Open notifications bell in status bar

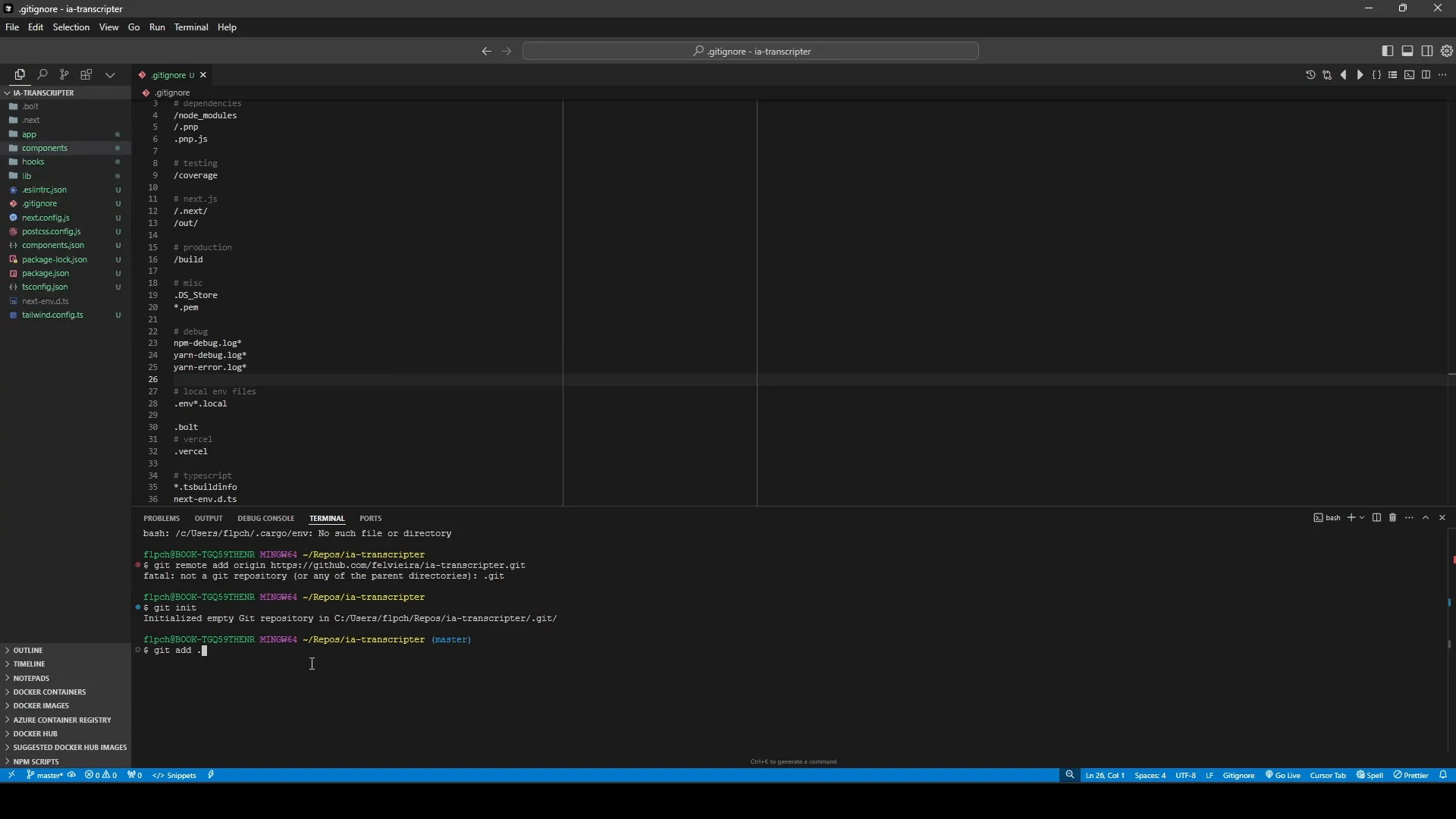(1443, 775)
